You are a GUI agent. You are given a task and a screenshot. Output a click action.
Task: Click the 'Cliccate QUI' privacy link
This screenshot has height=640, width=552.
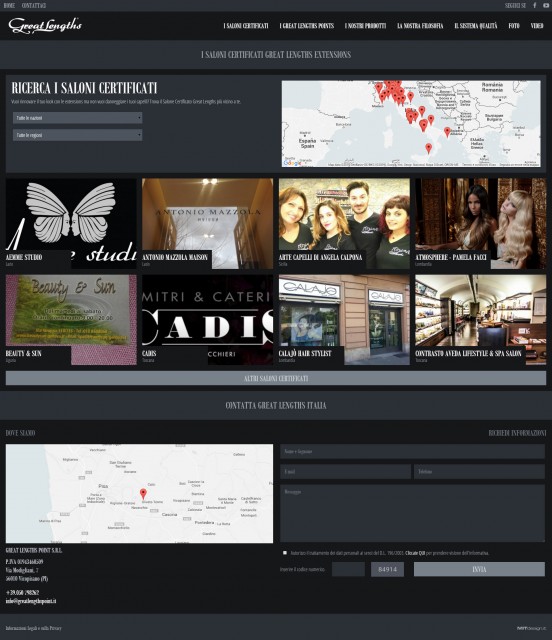coord(415,553)
